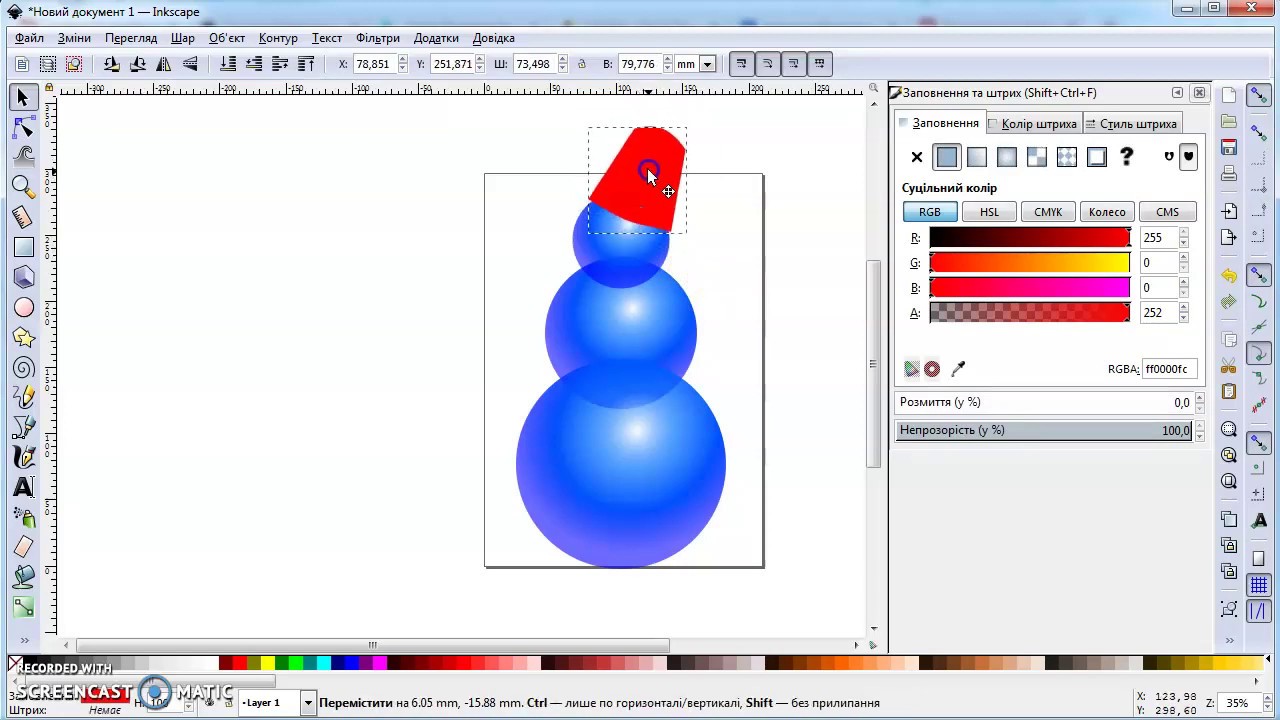The width and height of the screenshot is (1280, 720).
Task: Select the RGB color mode button
Action: 930,212
